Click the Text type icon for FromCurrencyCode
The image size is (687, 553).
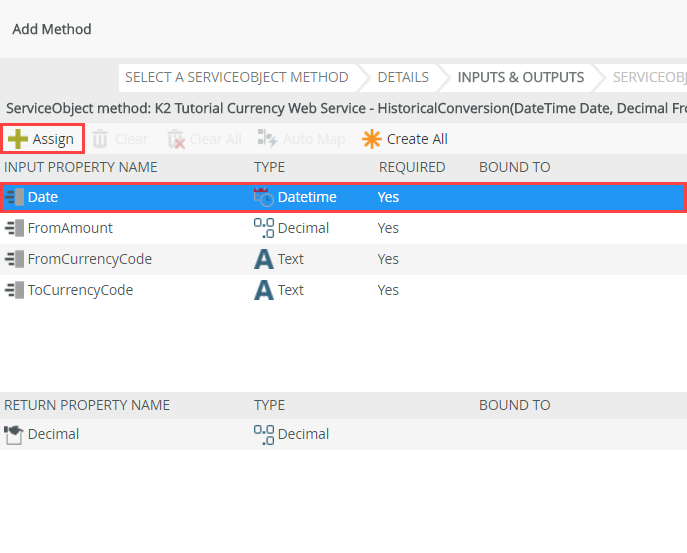click(x=264, y=259)
